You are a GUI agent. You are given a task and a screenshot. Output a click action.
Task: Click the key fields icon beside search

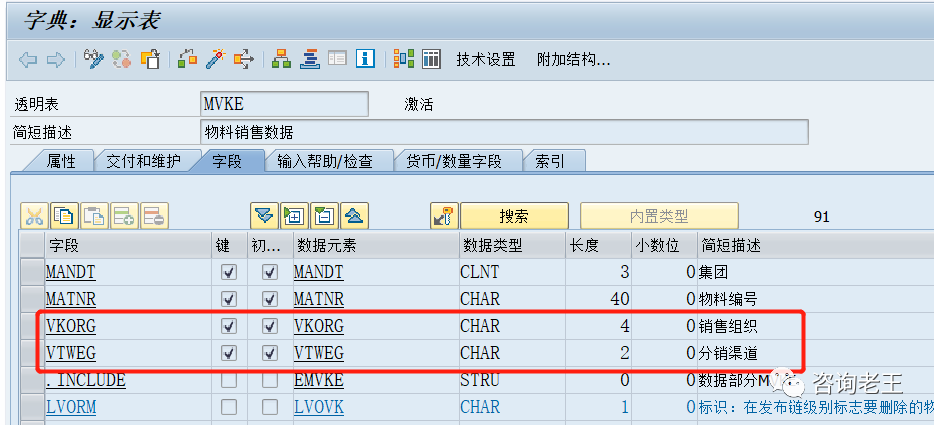[x=443, y=215]
